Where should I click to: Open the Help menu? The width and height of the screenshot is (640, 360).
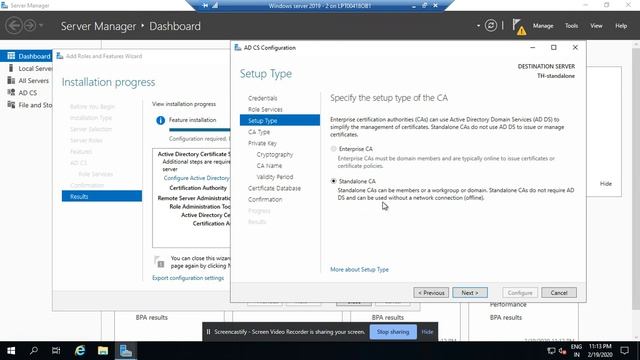tap(621, 26)
